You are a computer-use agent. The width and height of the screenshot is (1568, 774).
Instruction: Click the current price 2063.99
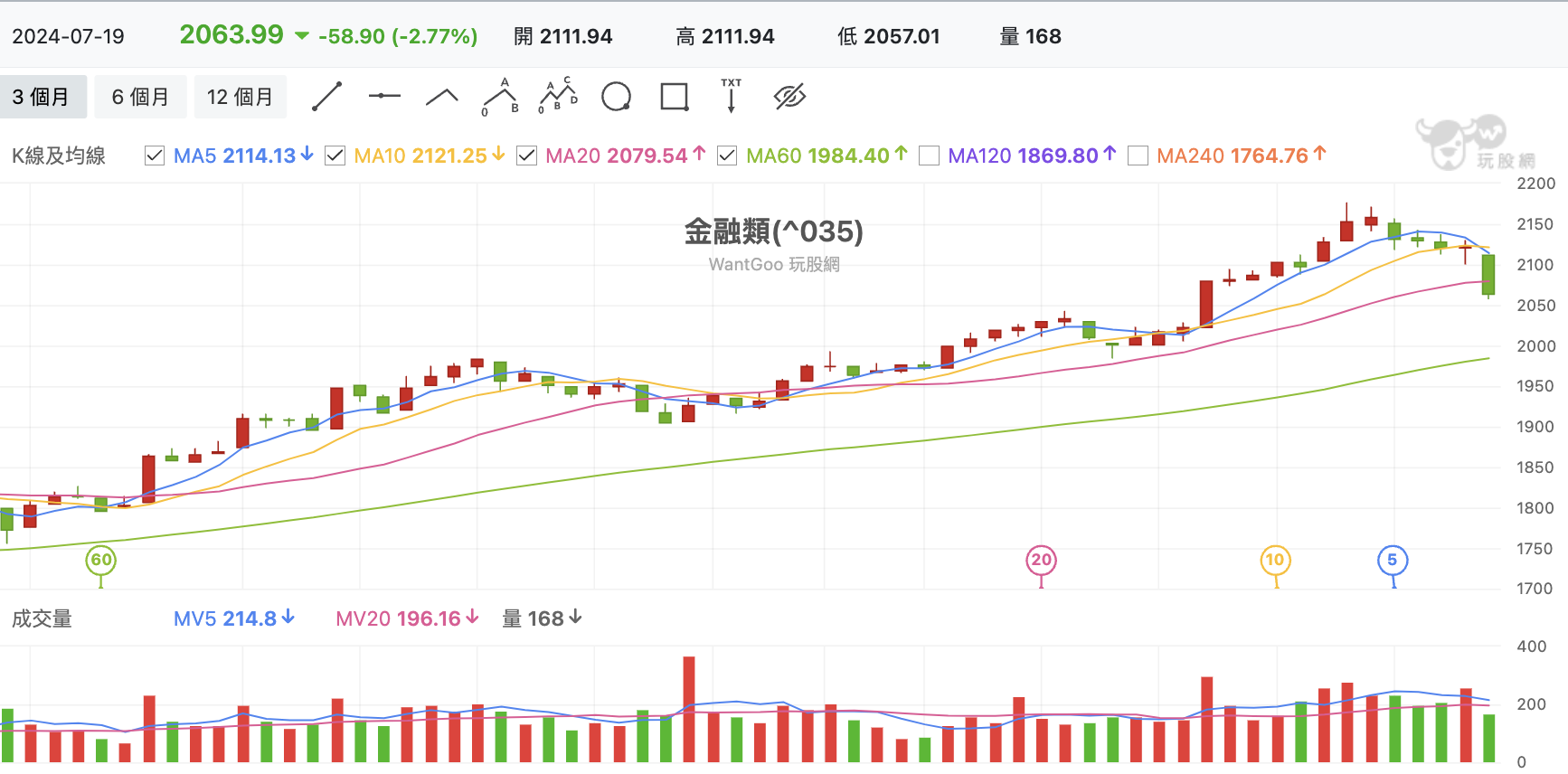(x=231, y=34)
